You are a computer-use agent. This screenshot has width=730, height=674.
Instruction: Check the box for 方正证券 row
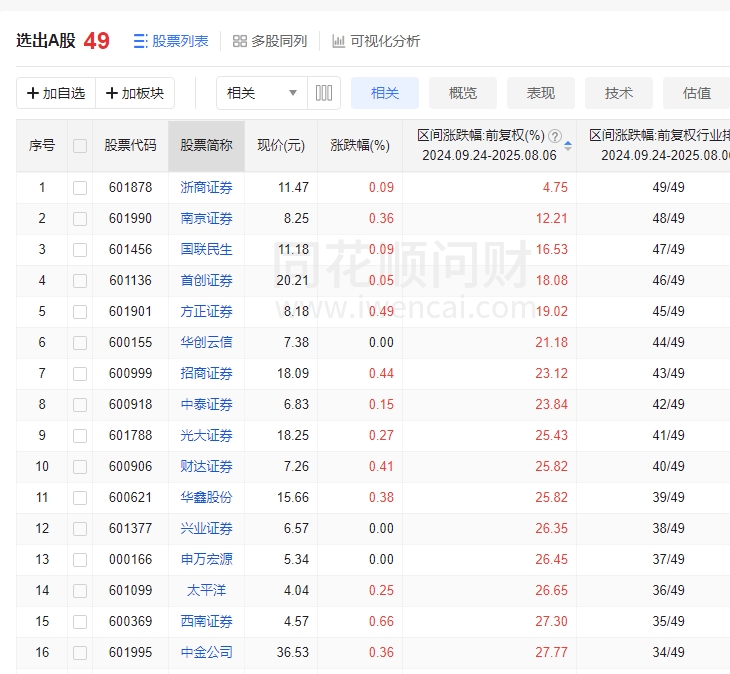pos(80,311)
